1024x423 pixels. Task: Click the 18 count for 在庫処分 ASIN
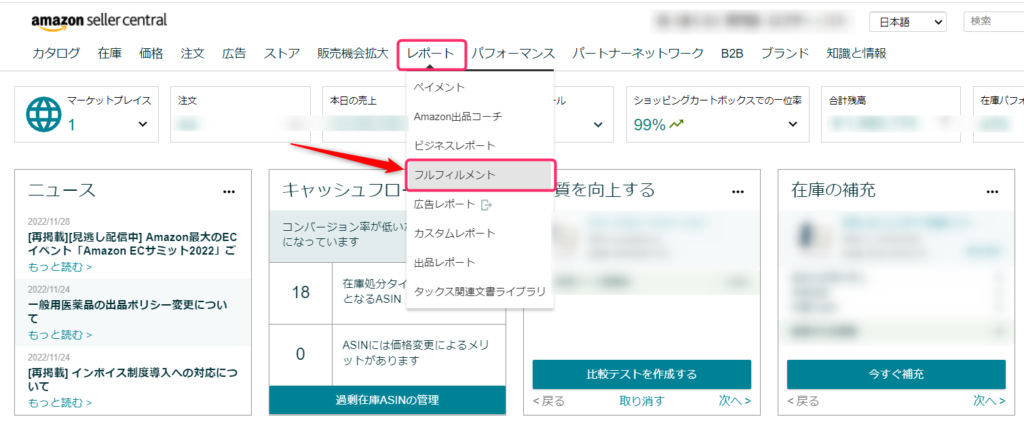(300, 292)
